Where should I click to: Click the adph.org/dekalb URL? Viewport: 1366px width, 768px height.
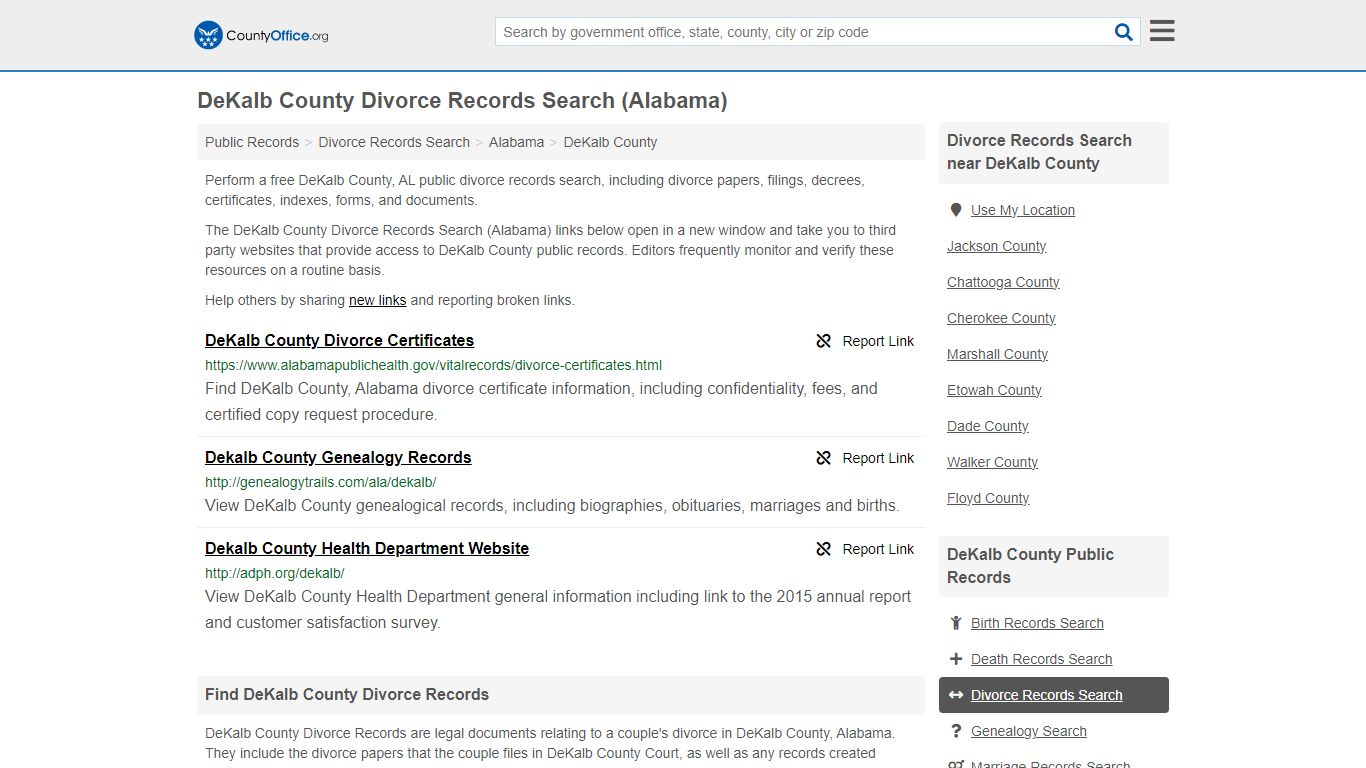coord(274,573)
